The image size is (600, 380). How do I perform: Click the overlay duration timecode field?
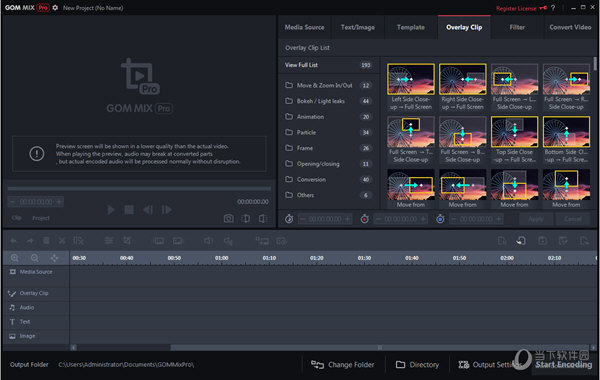(x=325, y=219)
